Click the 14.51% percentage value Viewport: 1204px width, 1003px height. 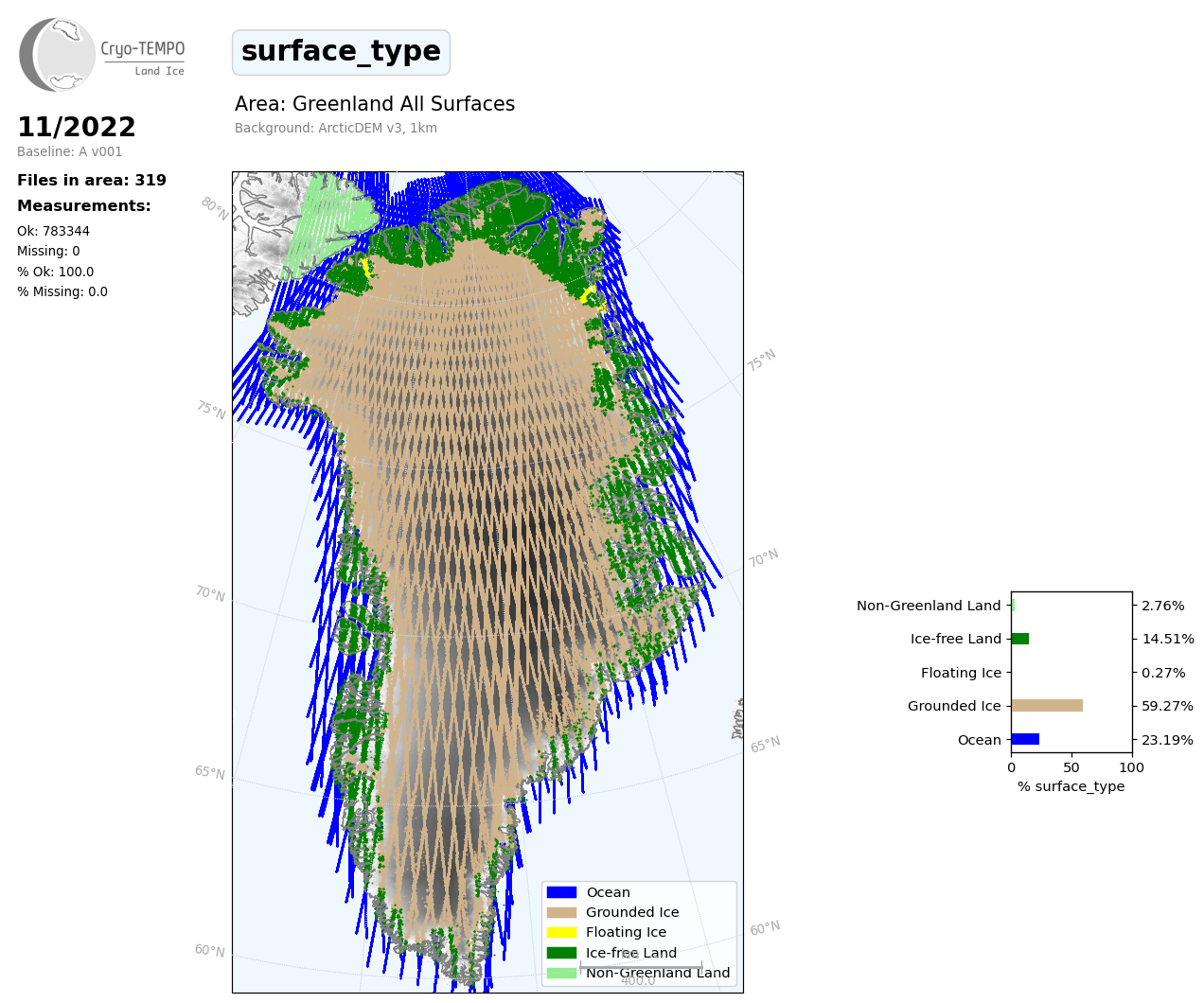point(1168,639)
